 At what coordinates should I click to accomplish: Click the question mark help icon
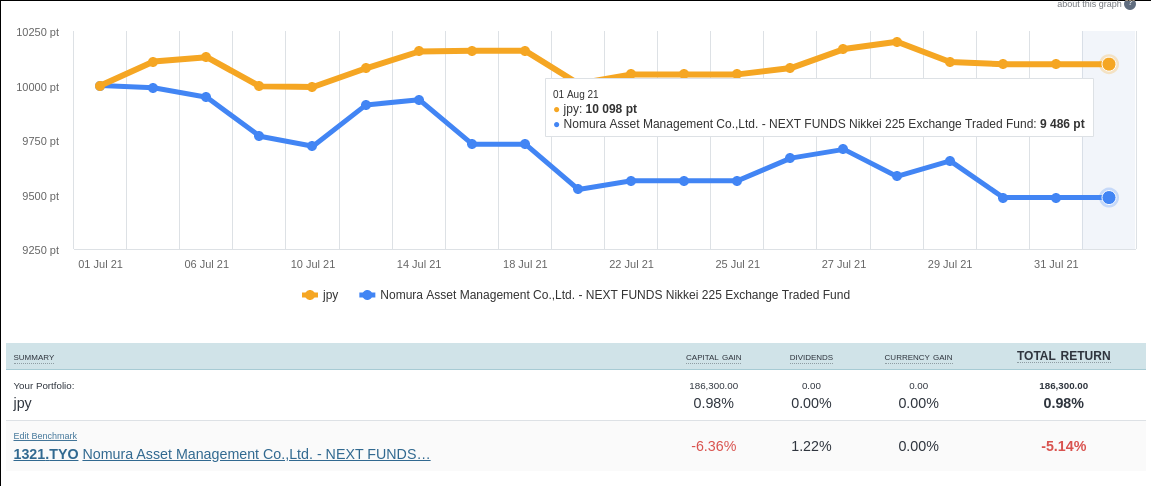(1130, 4)
